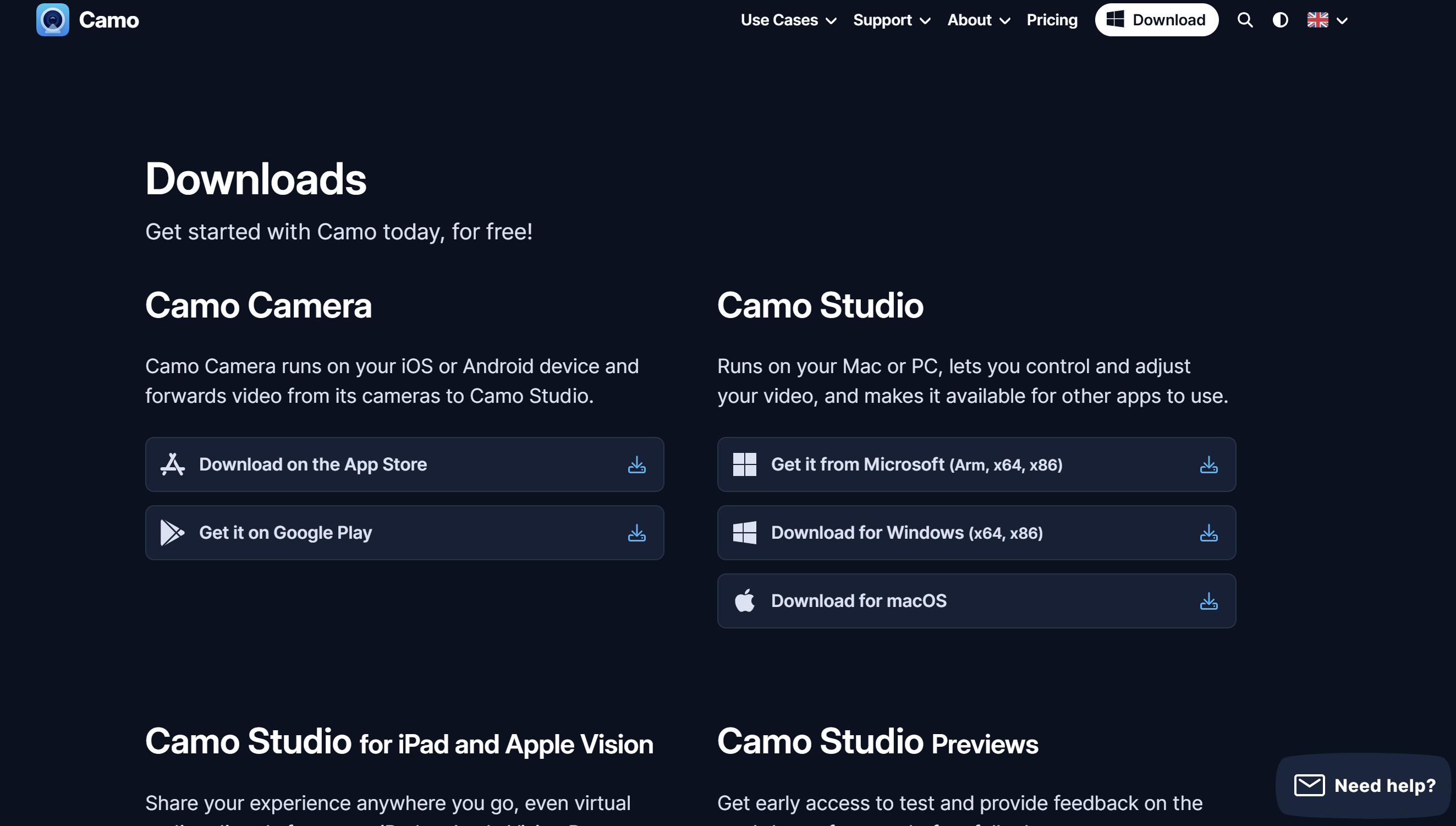Click the Camo brand name text
The height and width of the screenshot is (826, 1456).
109,20
